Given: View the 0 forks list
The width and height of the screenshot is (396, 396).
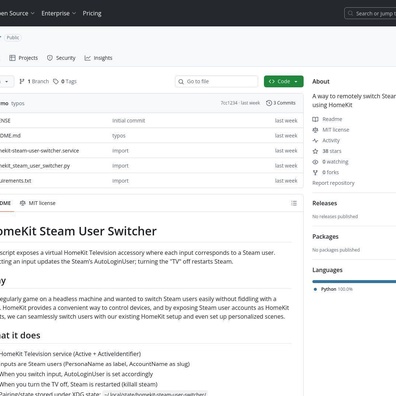Looking at the screenshot, I should (x=330, y=172).
